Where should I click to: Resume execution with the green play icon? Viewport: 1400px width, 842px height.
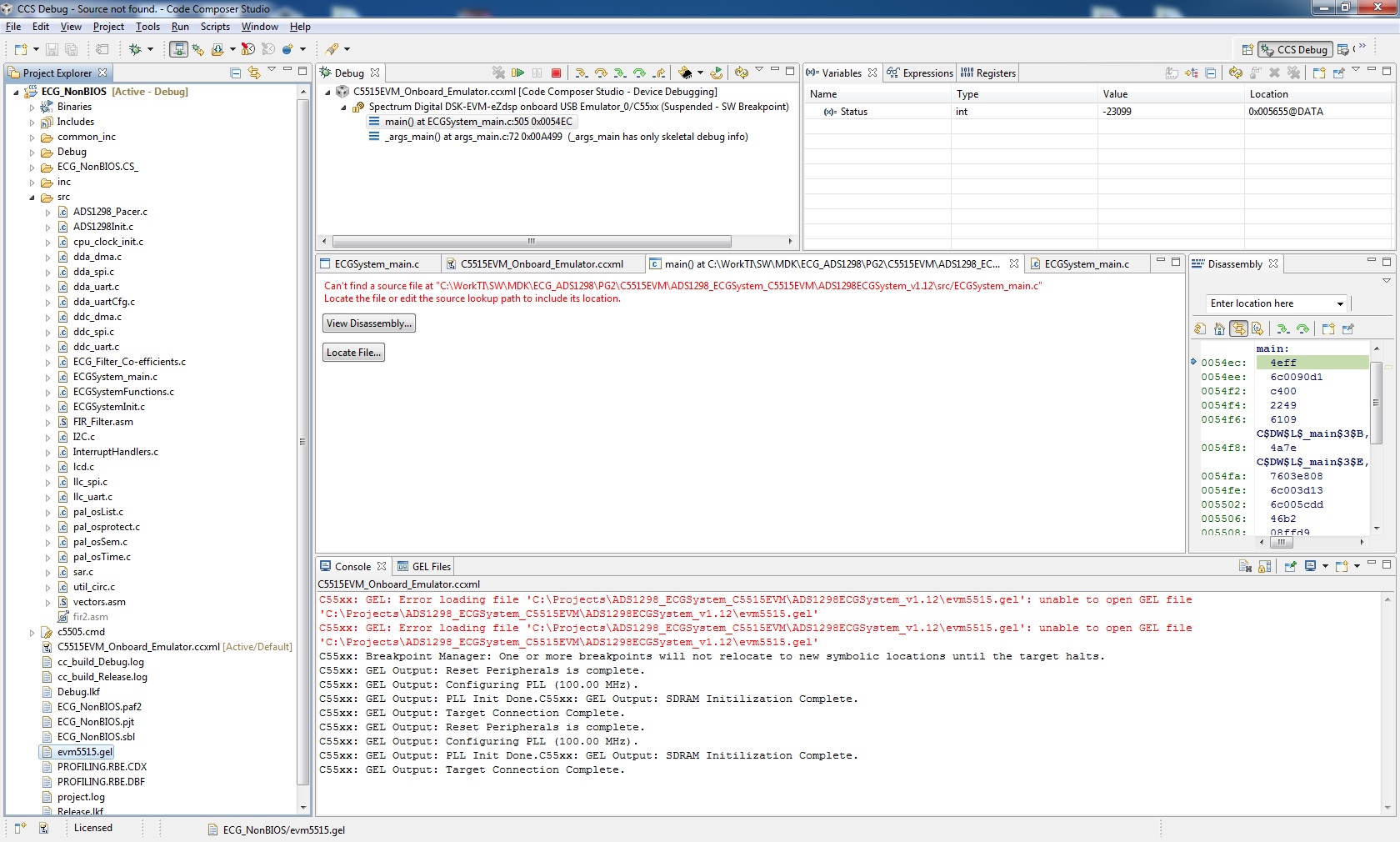pyautogui.click(x=517, y=73)
